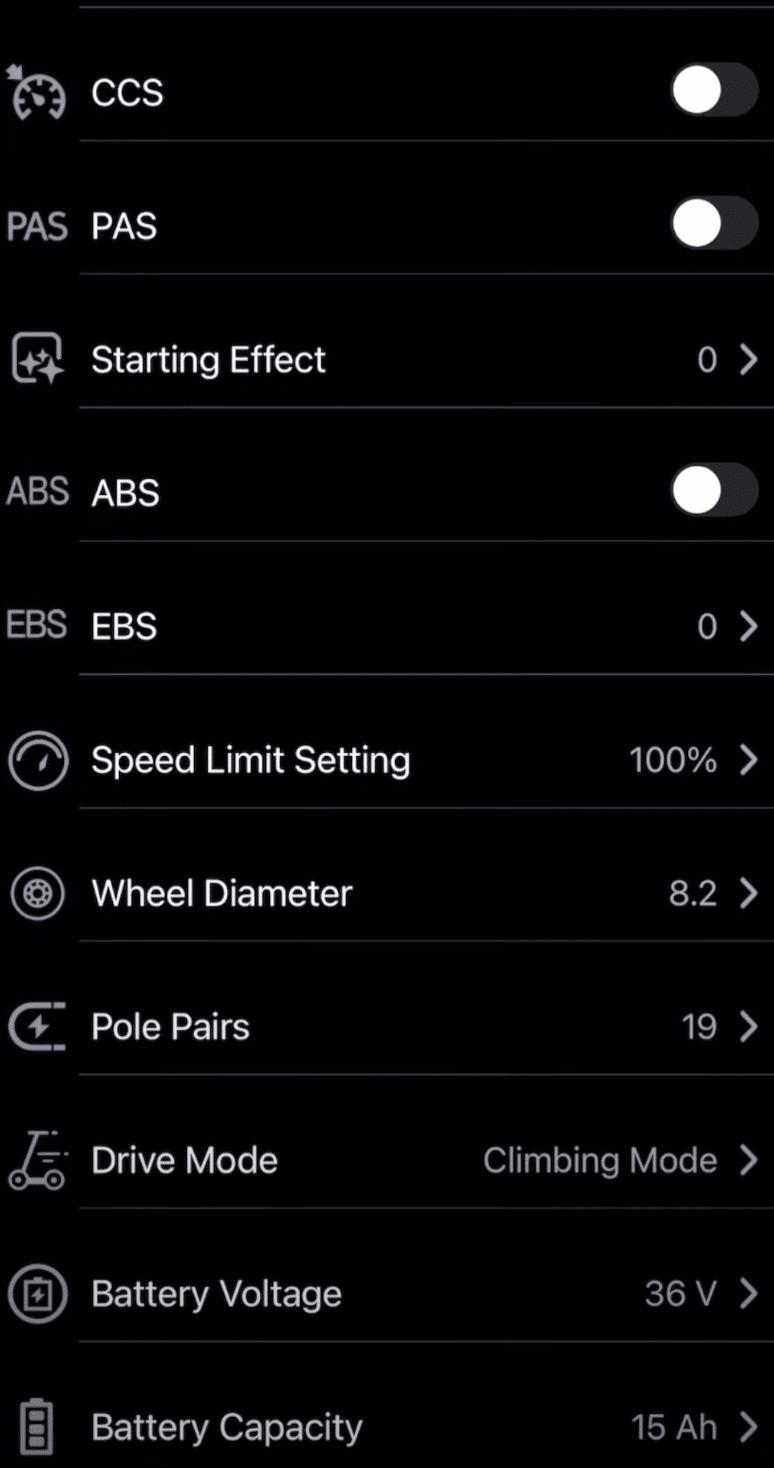Screen dimensions: 774x1468
Task: Tap the 100% speed limit value
Action: pyautogui.click(x=673, y=760)
